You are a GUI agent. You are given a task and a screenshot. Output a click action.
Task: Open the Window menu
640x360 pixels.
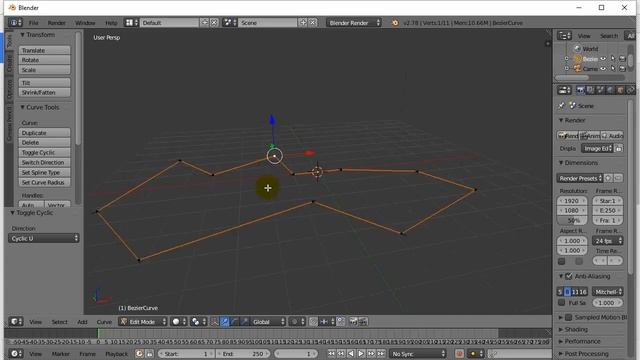click(x=85, y=23)
